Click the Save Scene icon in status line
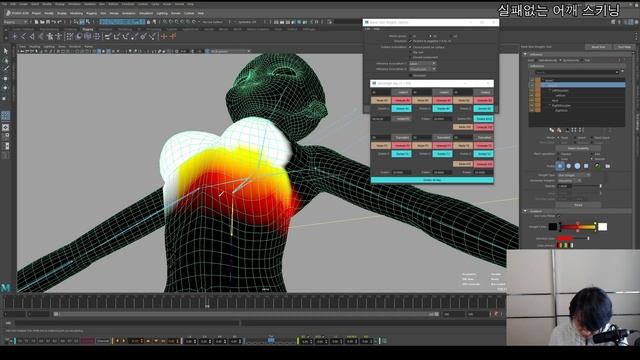This screenshot has height=360, width=640. 49,22
